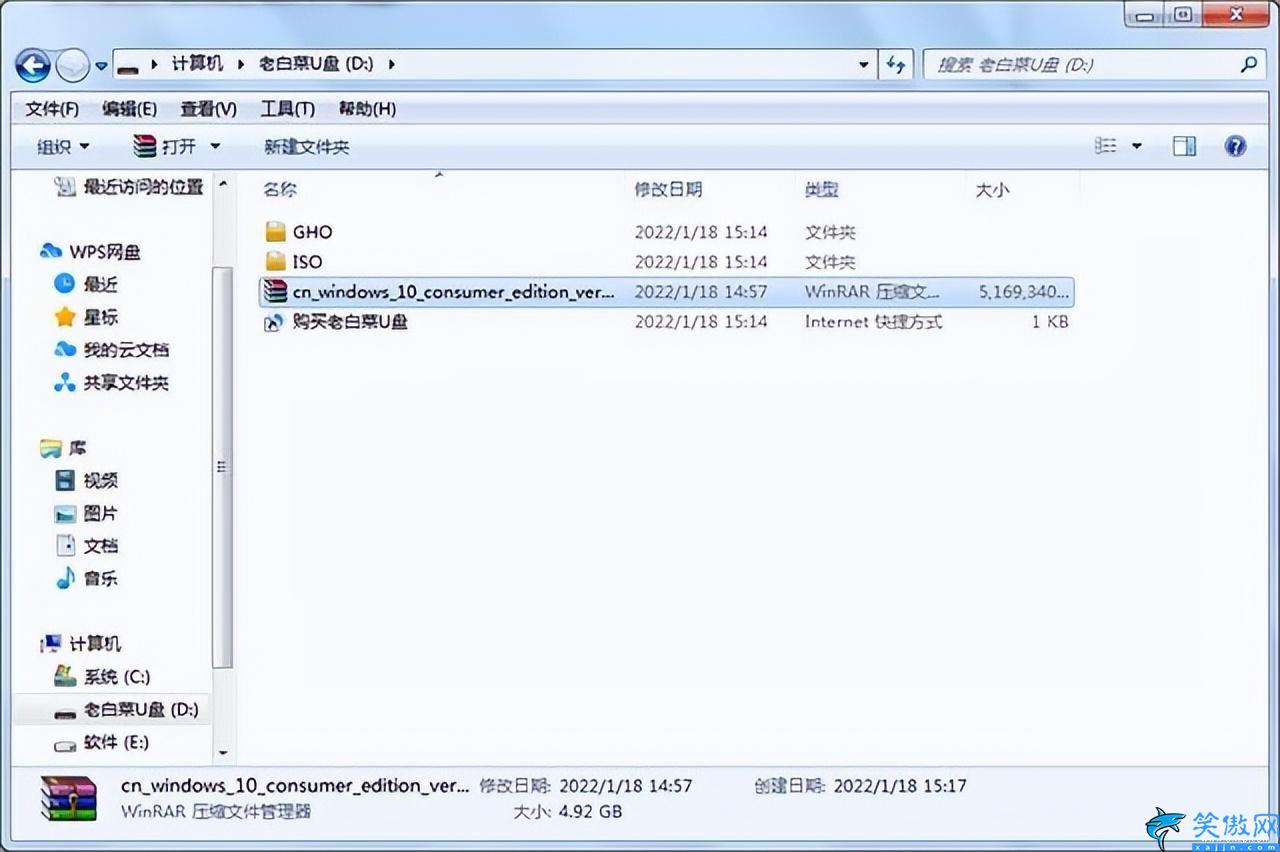Click the 视频 library icon
This screenshot has width=1280, height=852.
66,481
